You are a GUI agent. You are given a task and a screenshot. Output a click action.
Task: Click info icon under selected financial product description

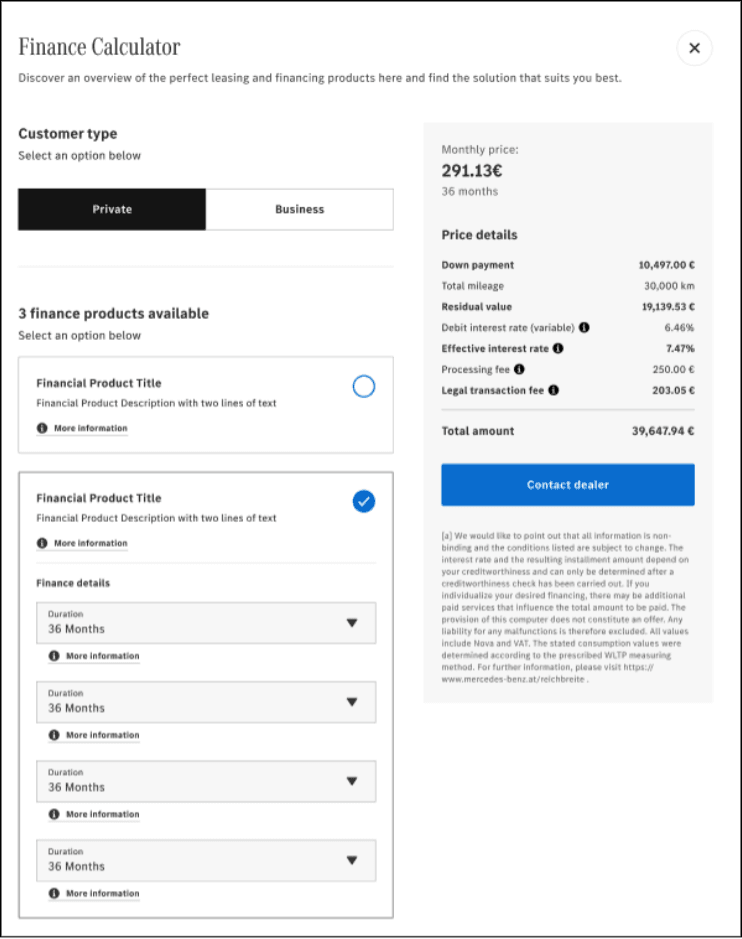[x=42, y=543]
